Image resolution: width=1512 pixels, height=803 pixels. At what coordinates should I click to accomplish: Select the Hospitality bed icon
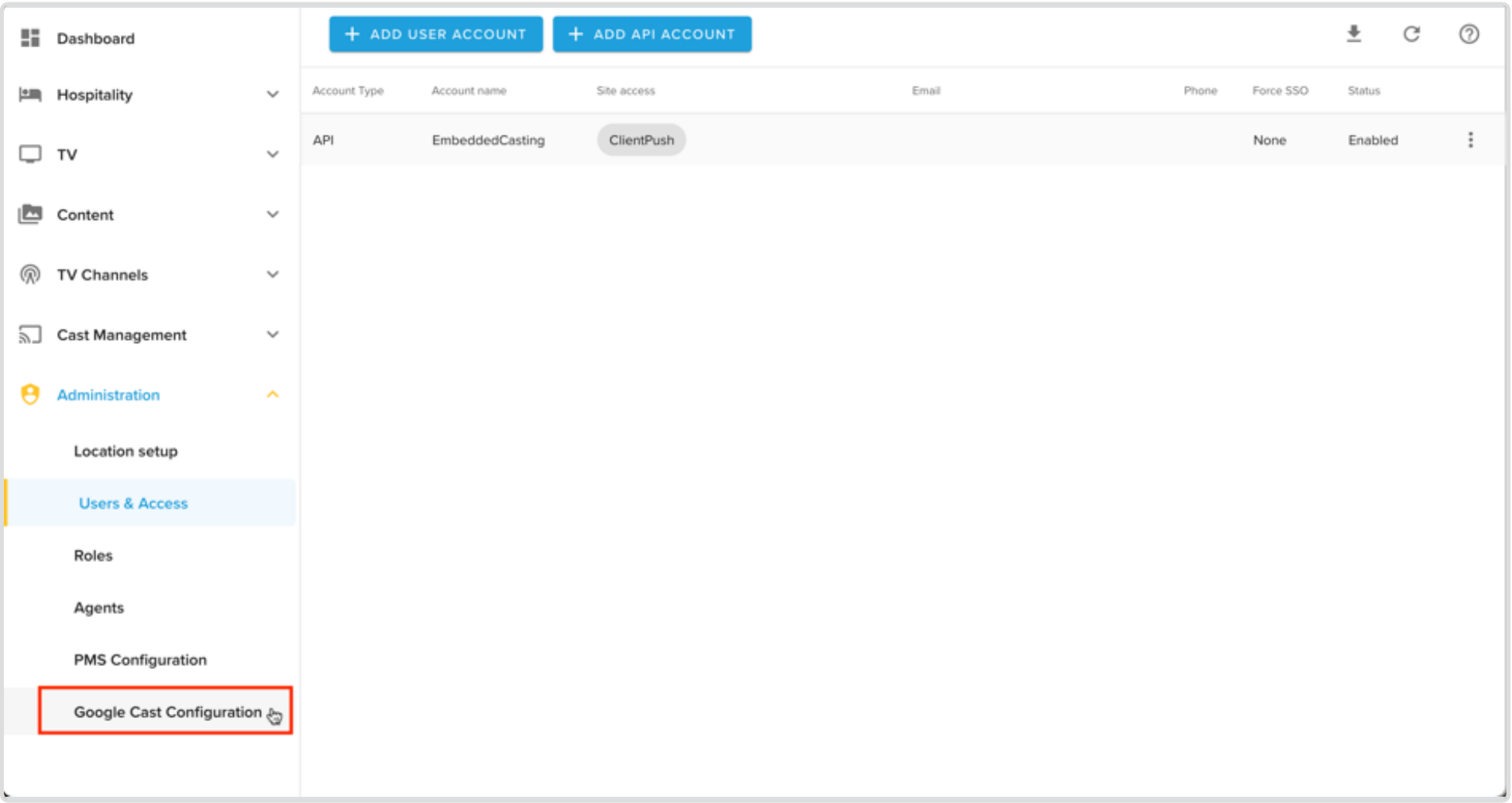tap(31, 94)
